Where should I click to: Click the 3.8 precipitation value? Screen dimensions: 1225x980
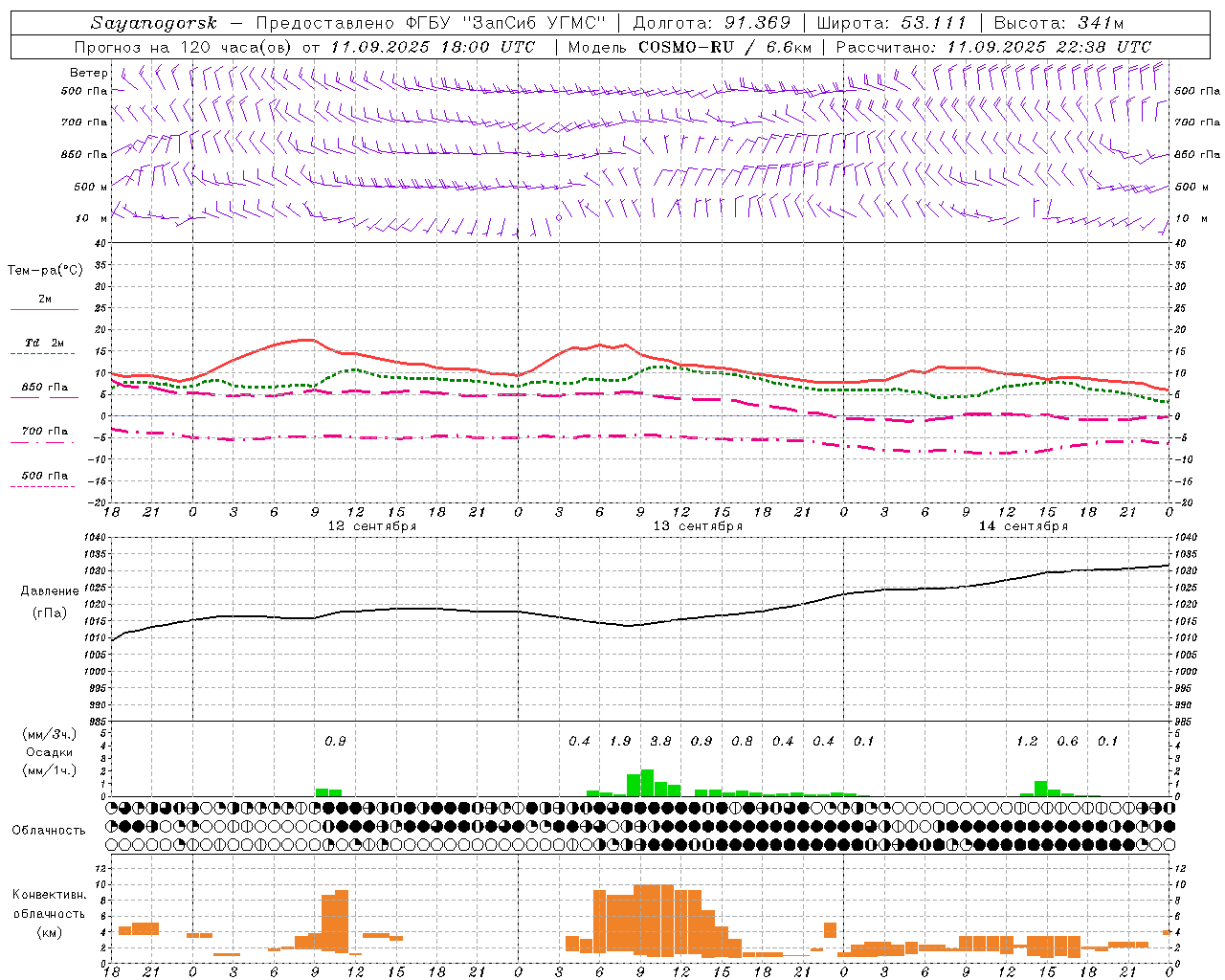[x=660, y=741]
